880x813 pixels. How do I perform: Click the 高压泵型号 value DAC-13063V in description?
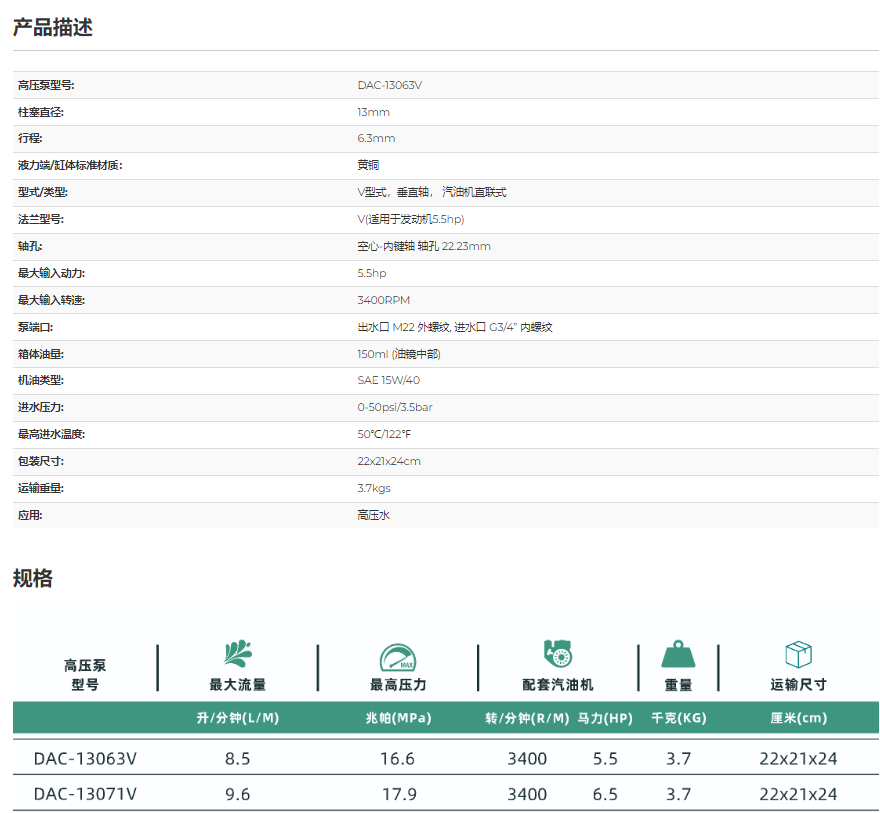pyautogui.click(x=390, y=85)
